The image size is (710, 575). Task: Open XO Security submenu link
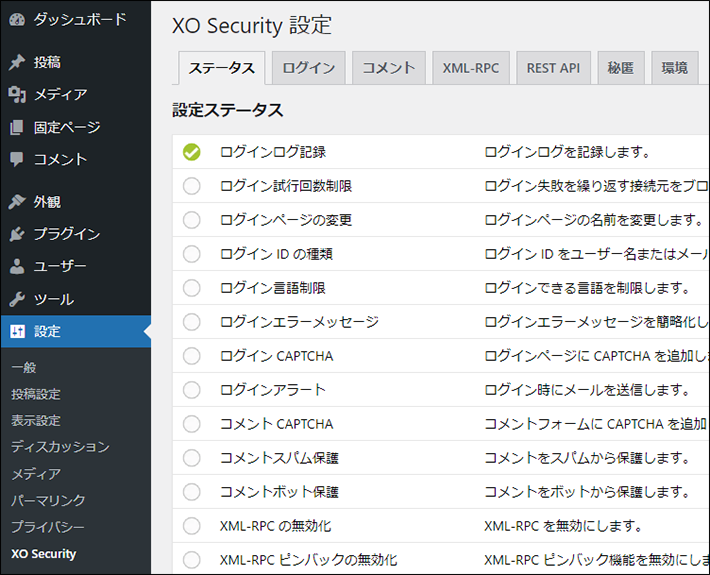(x=43, y=554)
